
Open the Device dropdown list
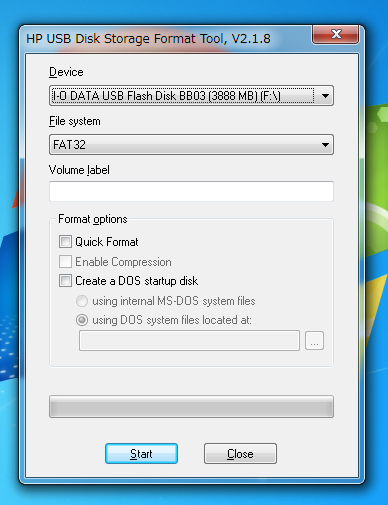point(191,96)
